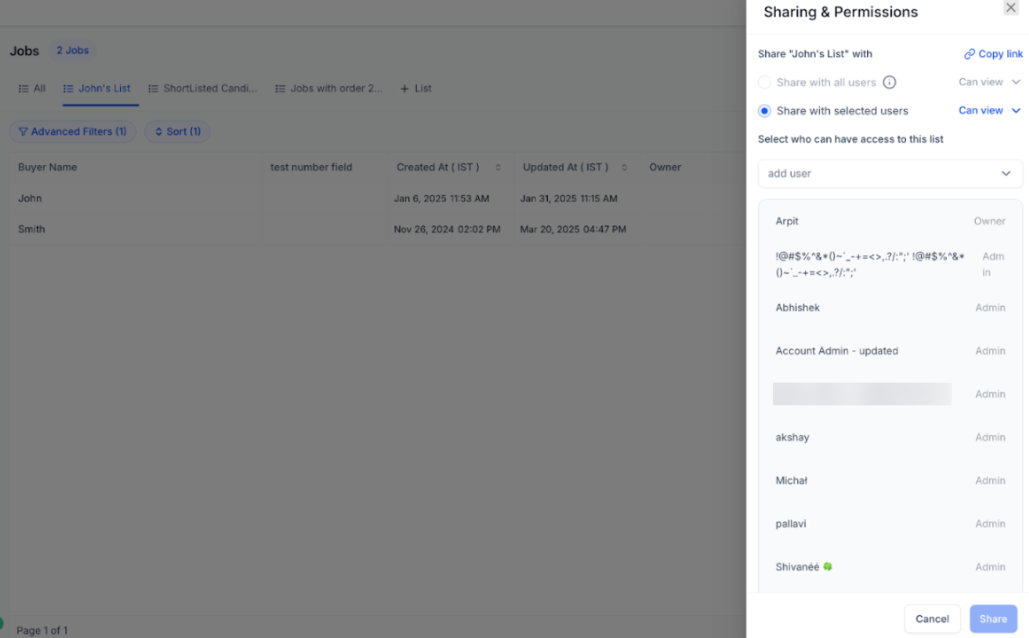The image size is (1029, 638).
Task: Open the add user dropdown
Action: coord(890,174)
